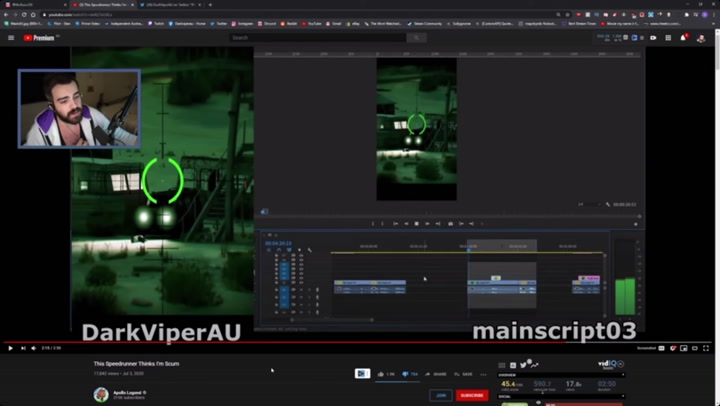Go back with the browser back arrow
Viewport: 720px width, 406px height.
click(6, 15)
